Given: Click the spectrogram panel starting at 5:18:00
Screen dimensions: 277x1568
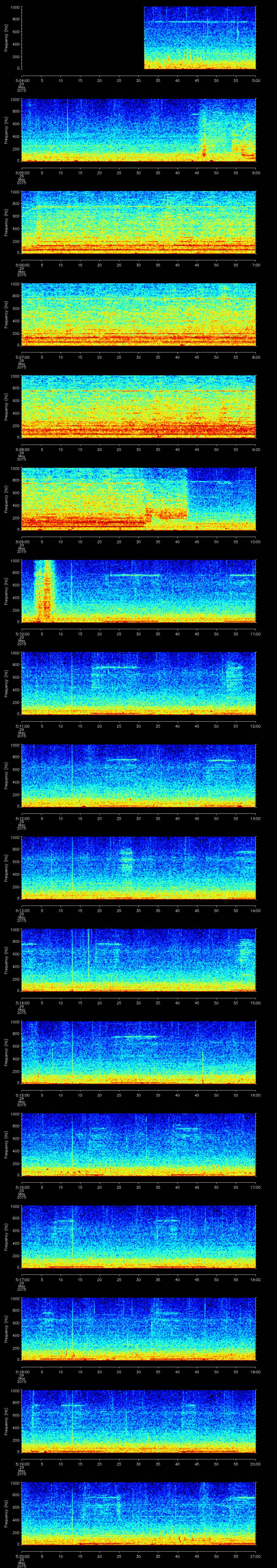Looking at the screenshot, I should (139, 1329).
